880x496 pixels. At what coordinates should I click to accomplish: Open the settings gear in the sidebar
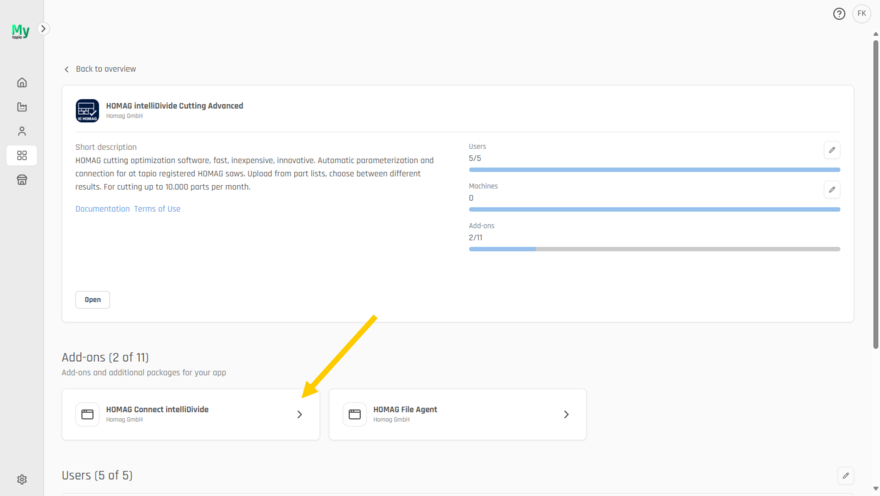pos(22,479)
